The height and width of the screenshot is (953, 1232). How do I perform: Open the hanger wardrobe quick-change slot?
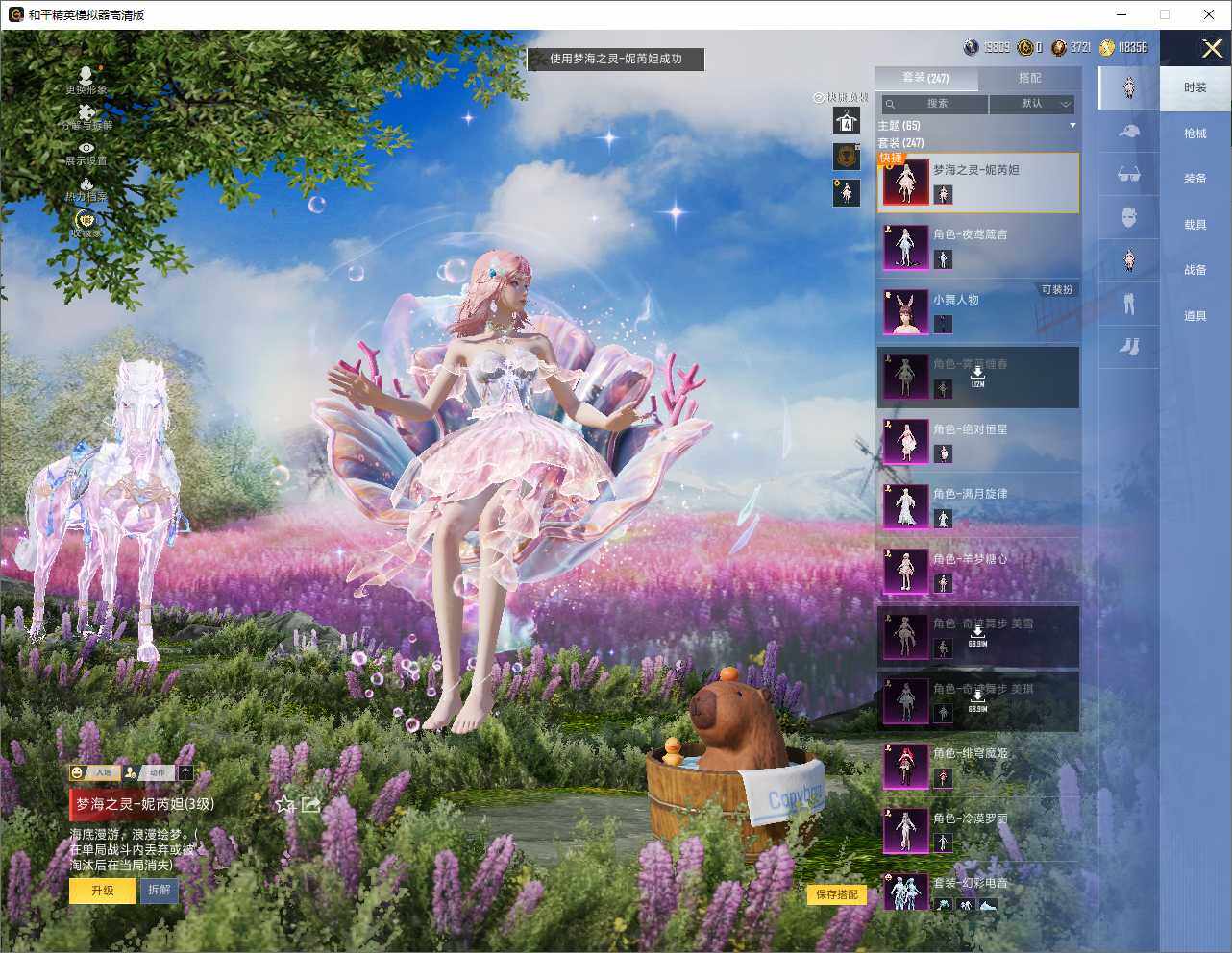point(847,121)
